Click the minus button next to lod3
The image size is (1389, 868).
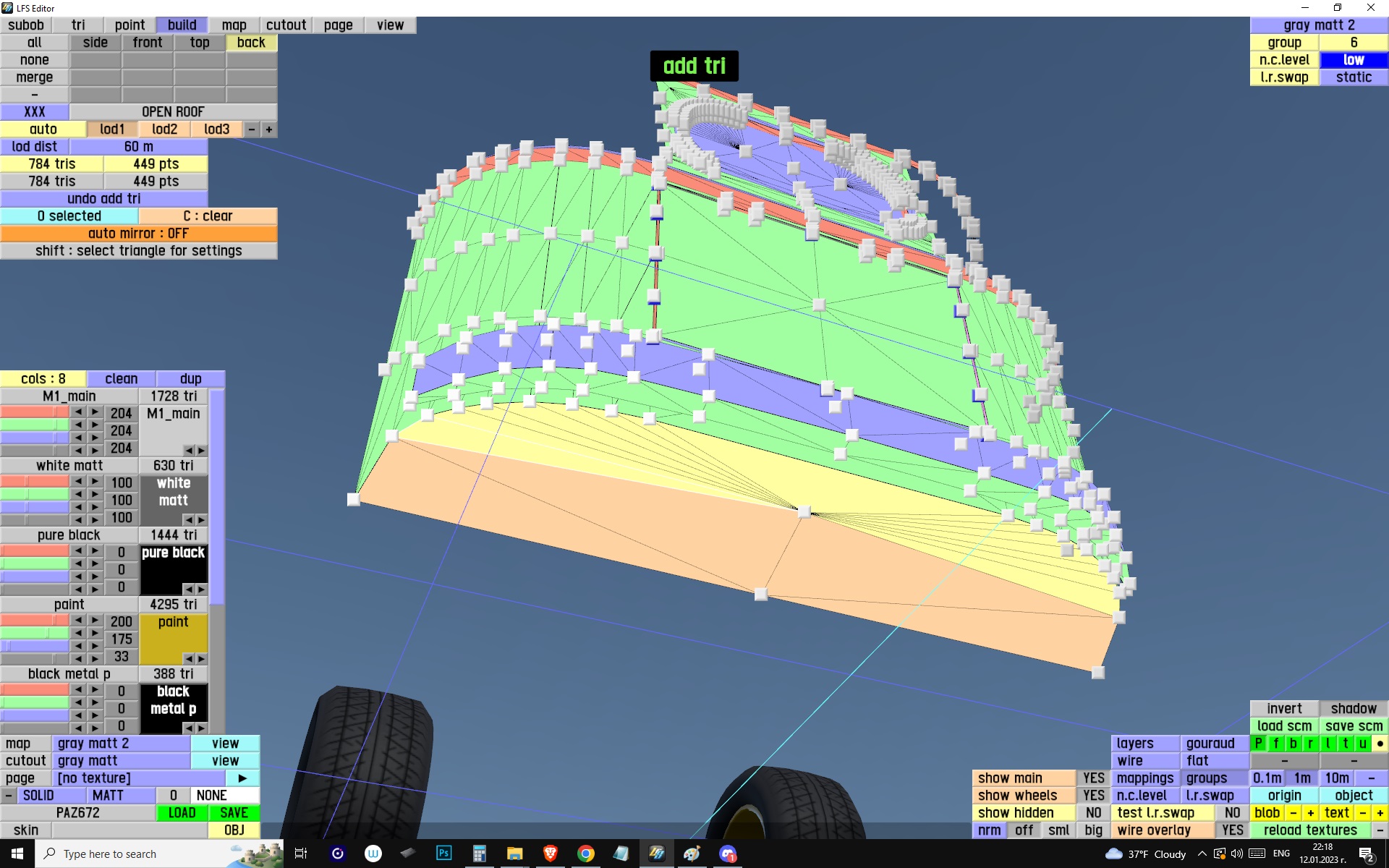tap(252, 129)
